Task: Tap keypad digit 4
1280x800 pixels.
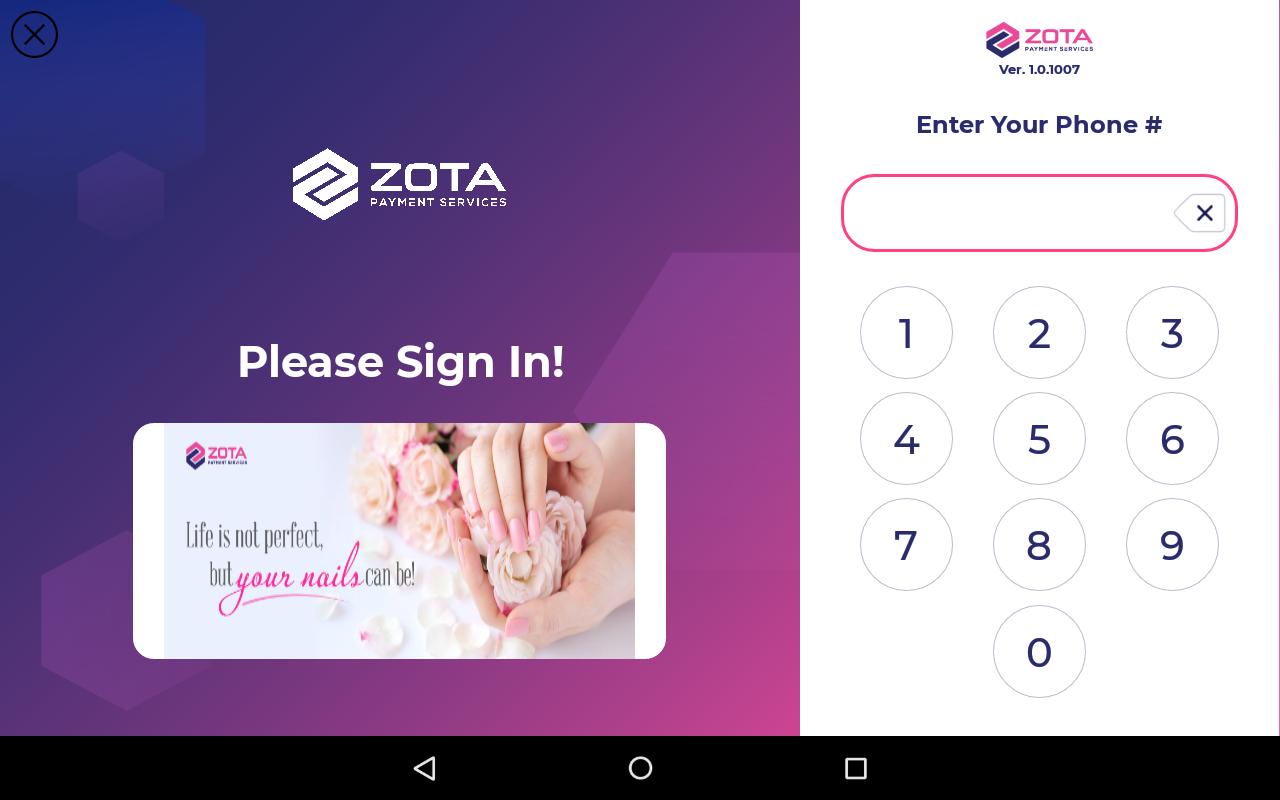Action: coord(906,439)
